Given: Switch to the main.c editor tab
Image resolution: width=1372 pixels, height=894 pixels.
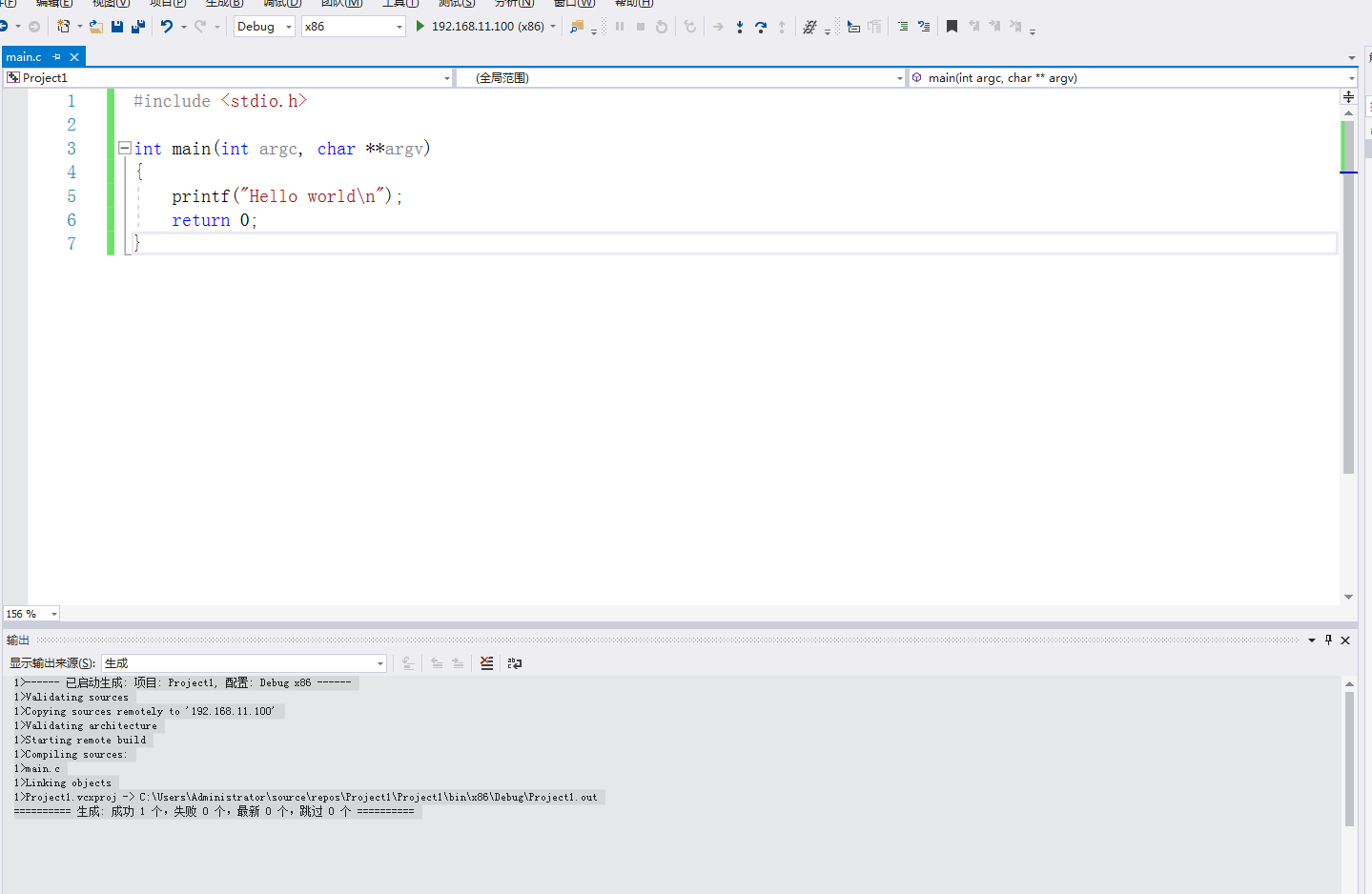Looking at the screenshot, I should 25,57.
